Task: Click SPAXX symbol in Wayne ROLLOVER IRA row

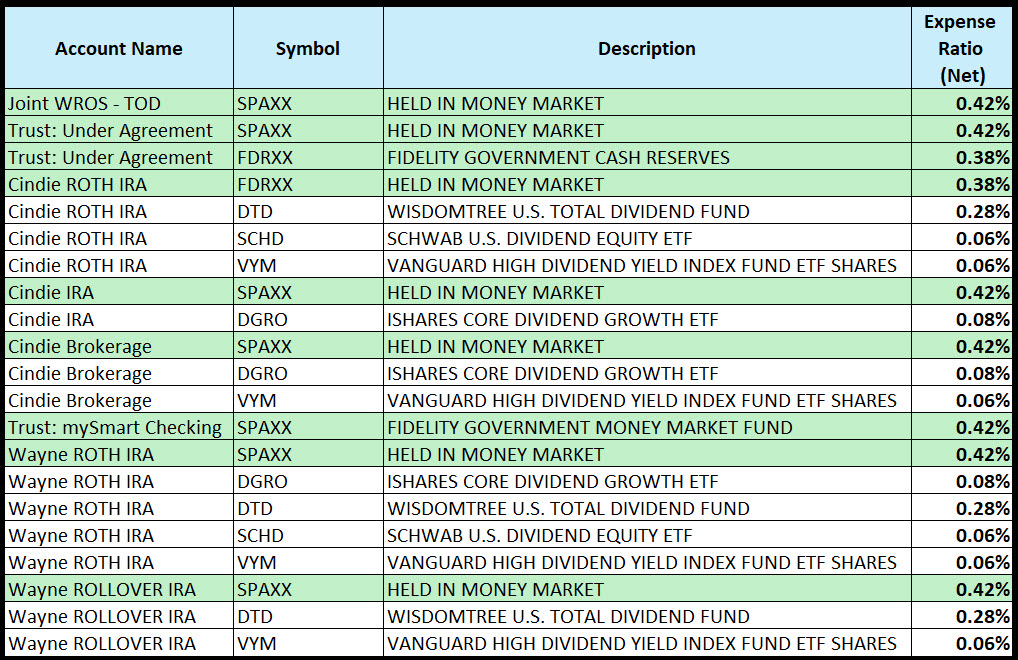Action: point(264,589)
